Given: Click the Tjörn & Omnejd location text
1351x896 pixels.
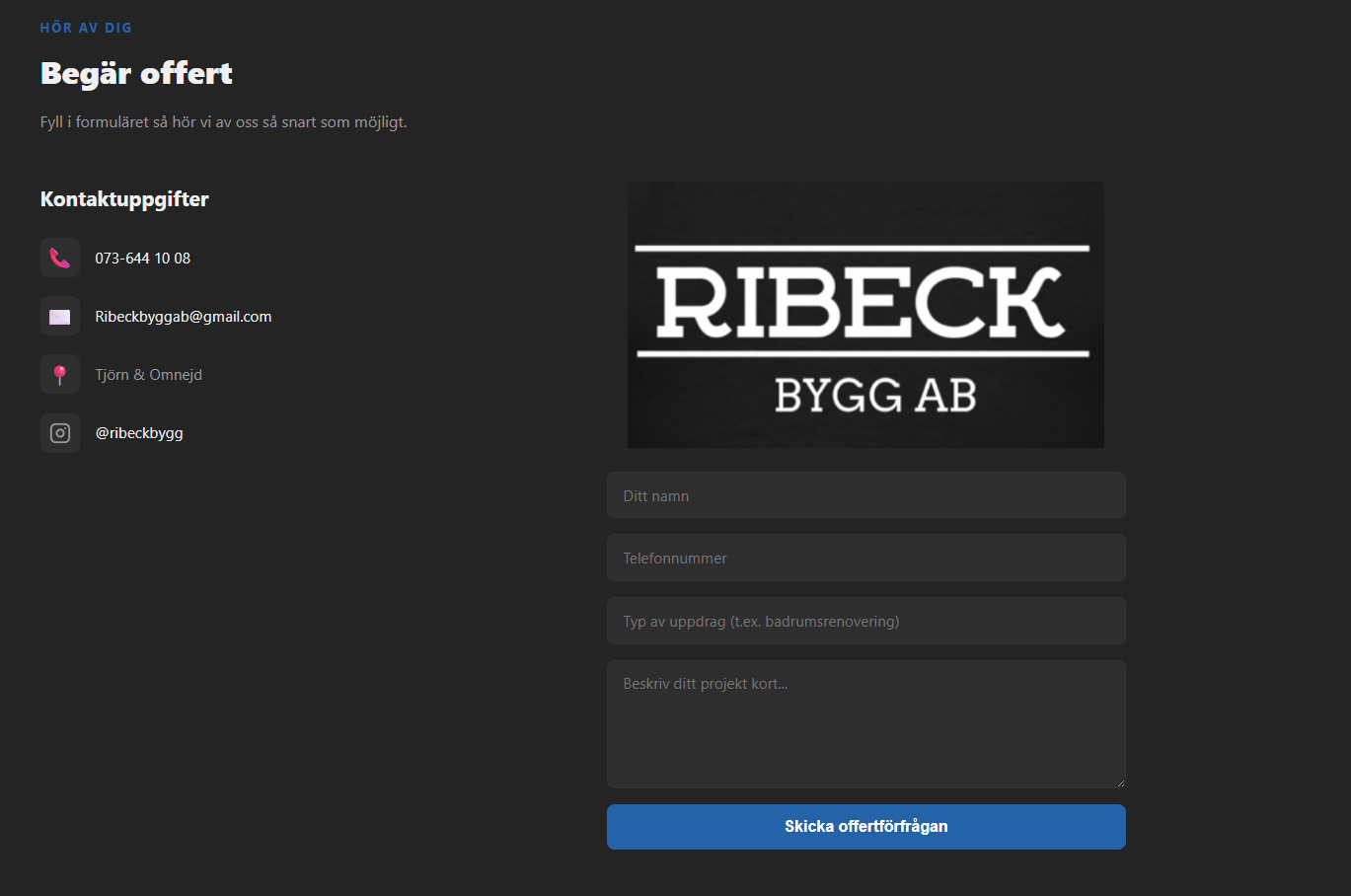Looking at the screenshot, I should (x=149, y=375).
